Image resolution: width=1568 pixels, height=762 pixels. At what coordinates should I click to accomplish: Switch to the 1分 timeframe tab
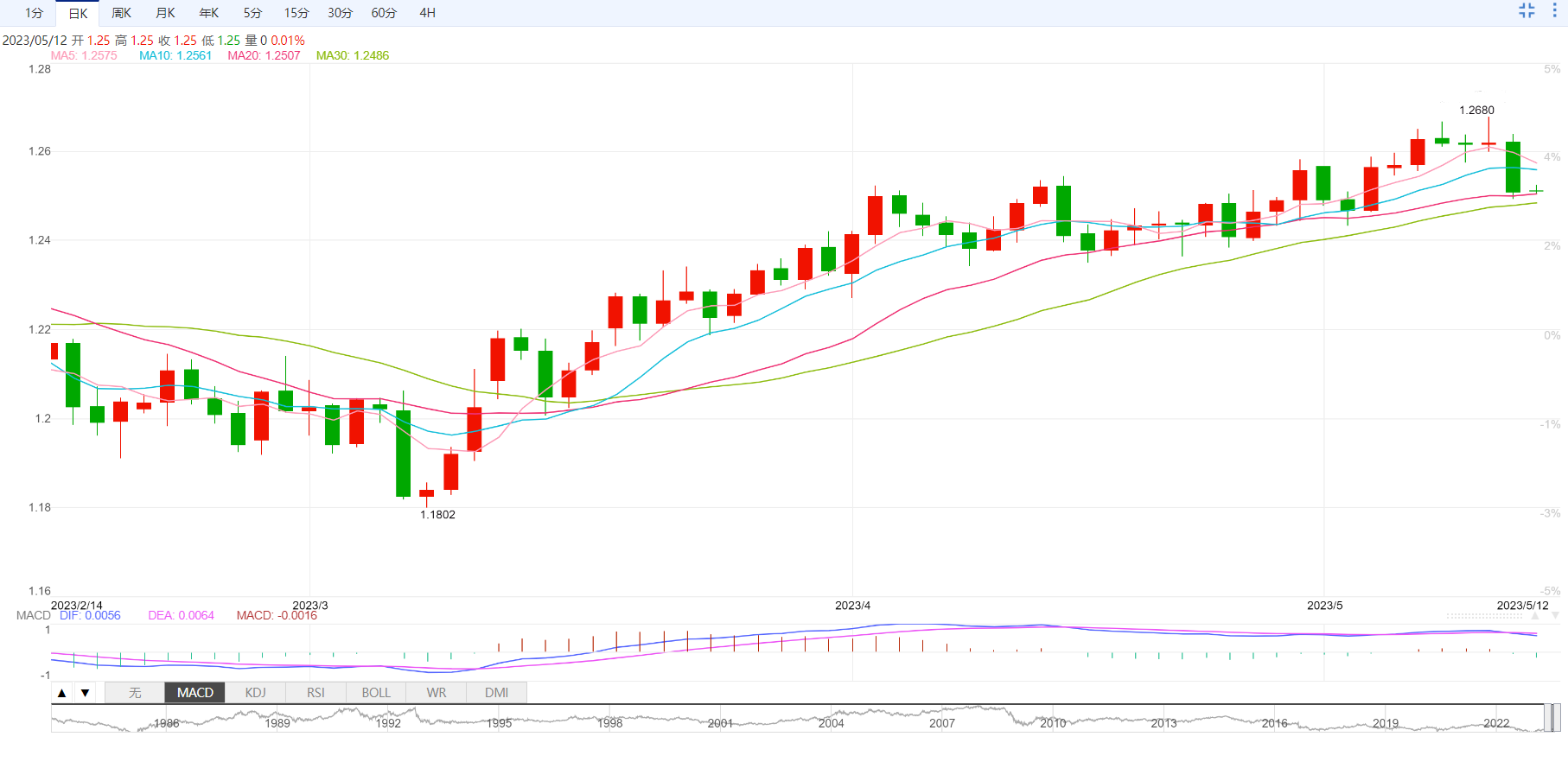(x=34, y=13)
